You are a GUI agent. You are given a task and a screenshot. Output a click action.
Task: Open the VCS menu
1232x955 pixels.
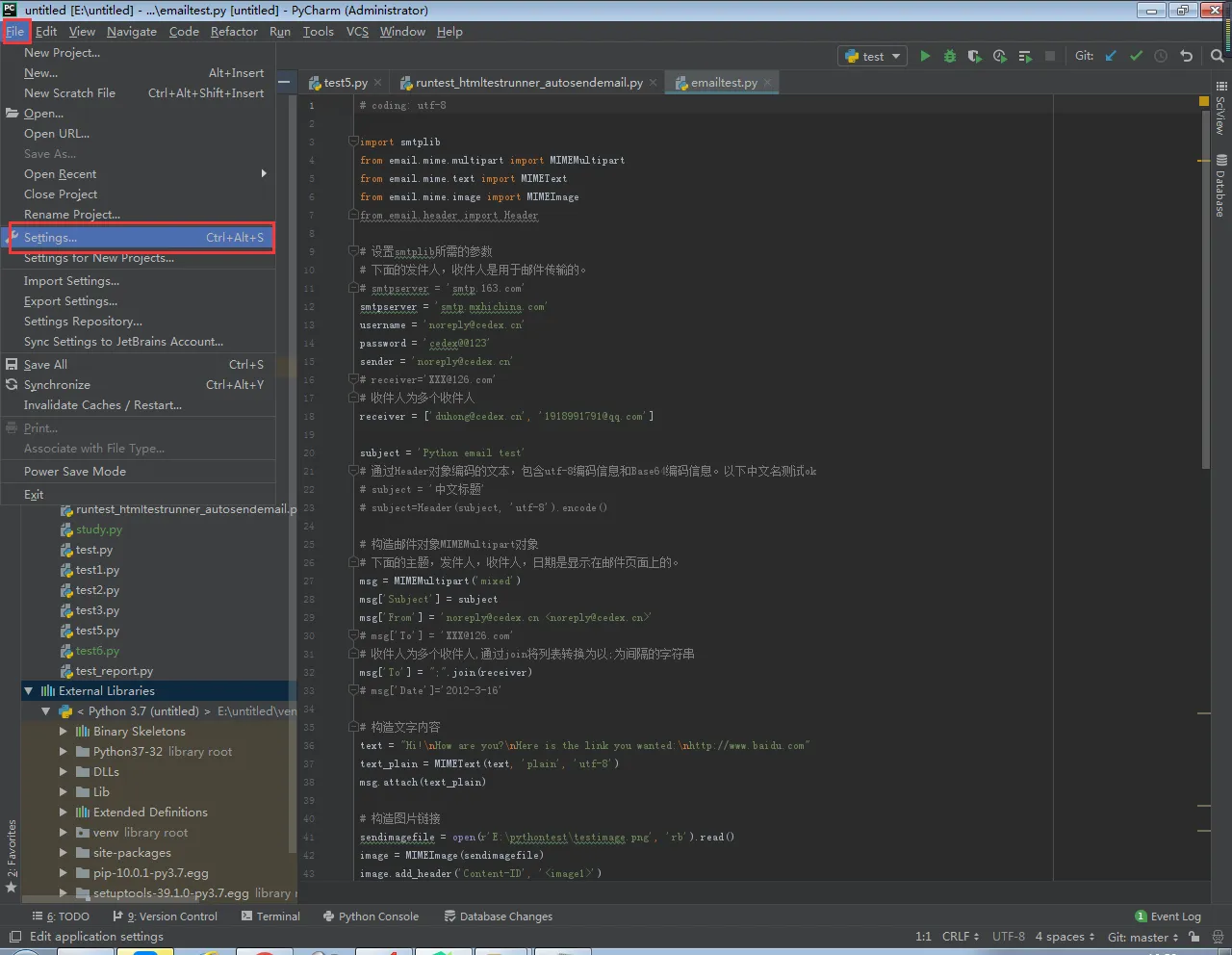point(357,32)
